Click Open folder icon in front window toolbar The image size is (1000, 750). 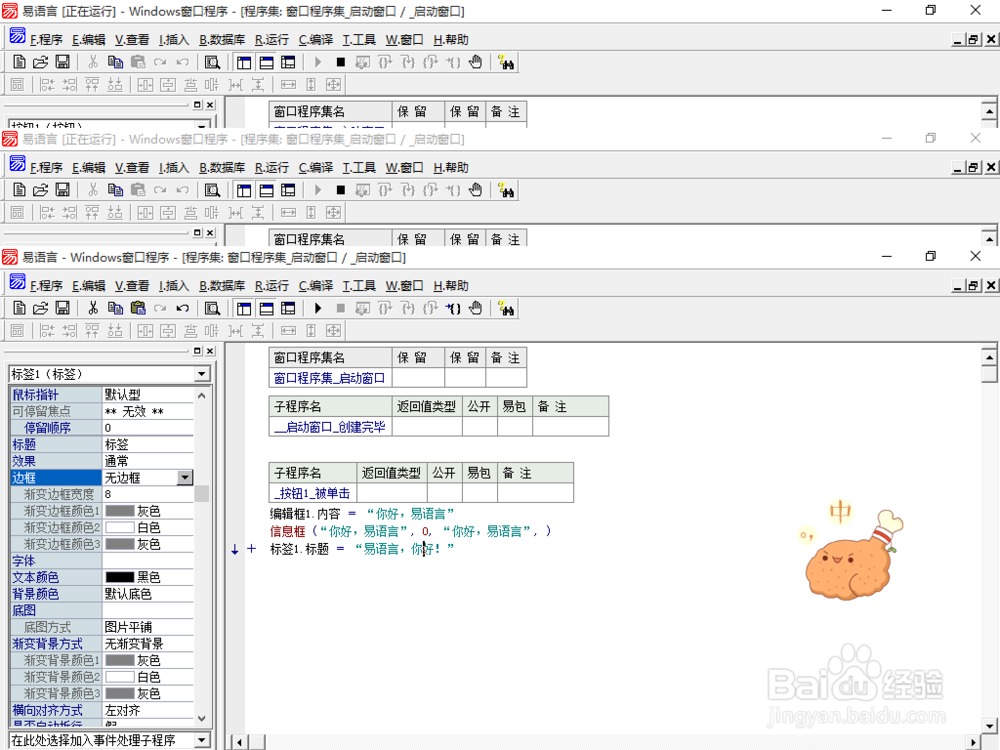click(40, 309)
